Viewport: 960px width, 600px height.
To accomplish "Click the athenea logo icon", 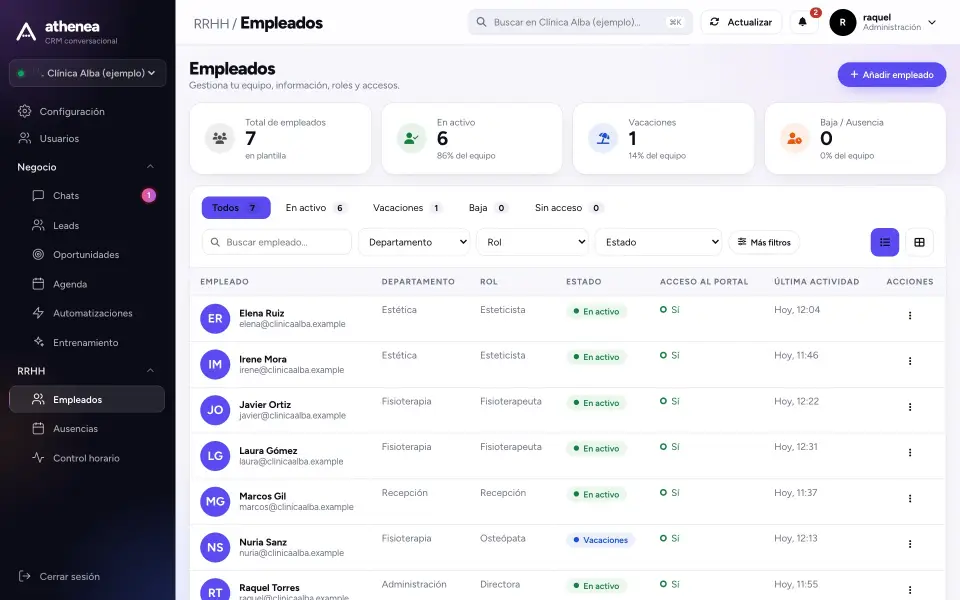I will (x=26, y=31).
